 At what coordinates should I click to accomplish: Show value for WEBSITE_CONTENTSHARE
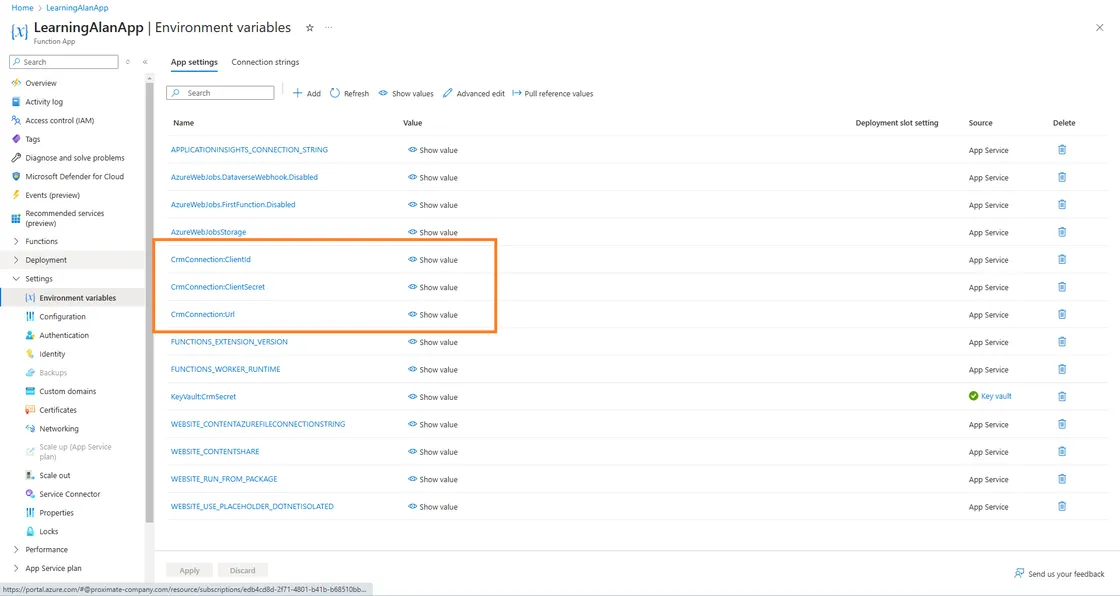pos(433,452)
